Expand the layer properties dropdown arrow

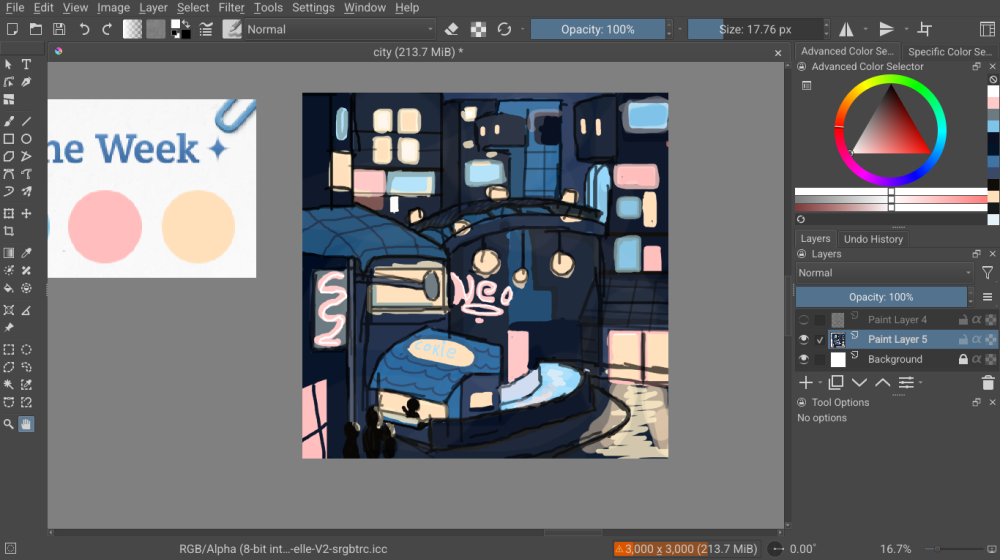920,383
